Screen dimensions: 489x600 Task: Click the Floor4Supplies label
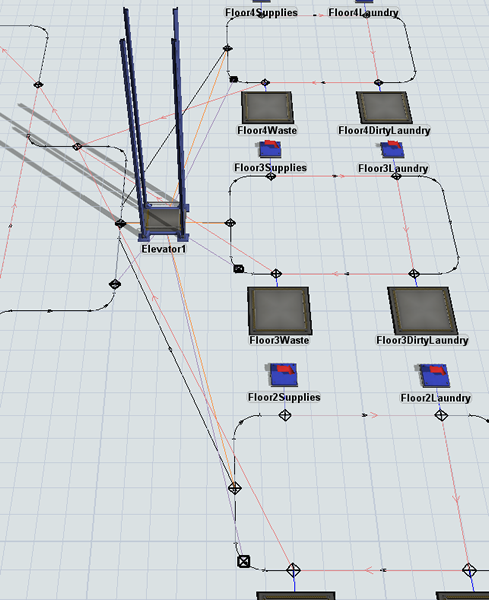pyautogui.click(x=261, y=13)
